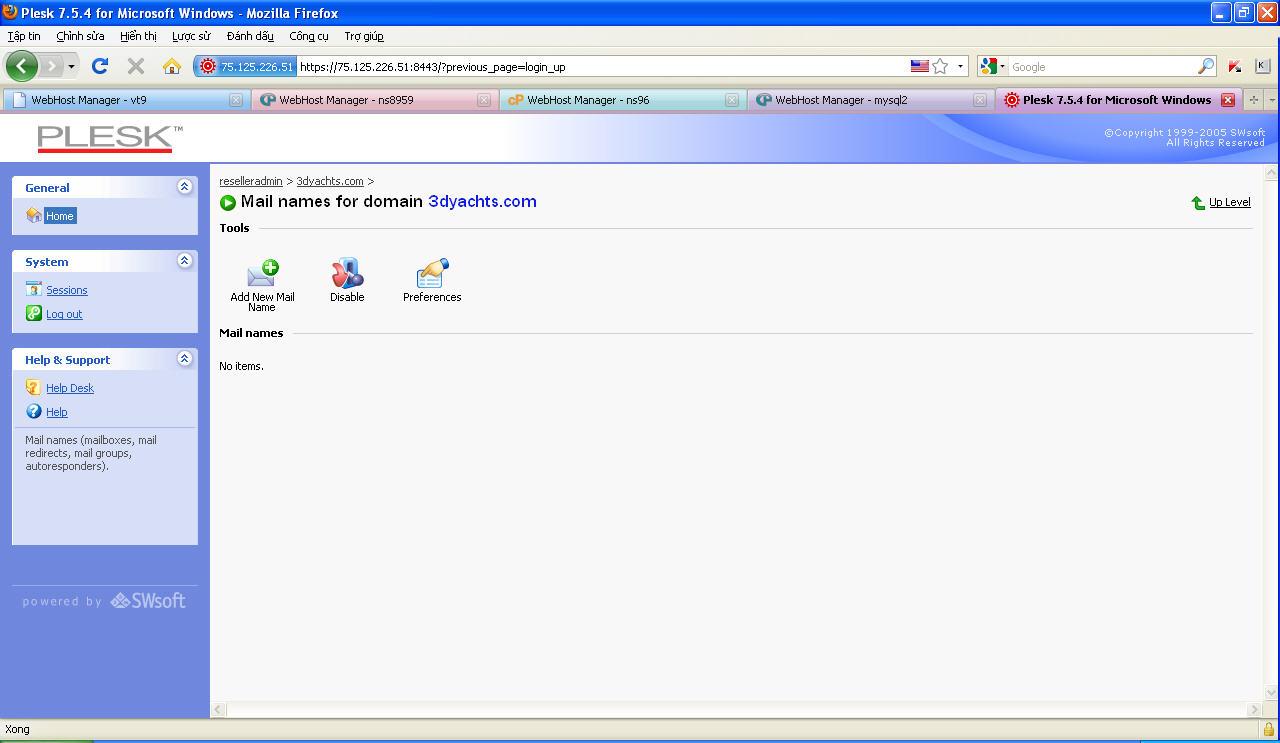Click the Help Desk icon
This screenshot has height=743, width=1280.
(34, 387)
